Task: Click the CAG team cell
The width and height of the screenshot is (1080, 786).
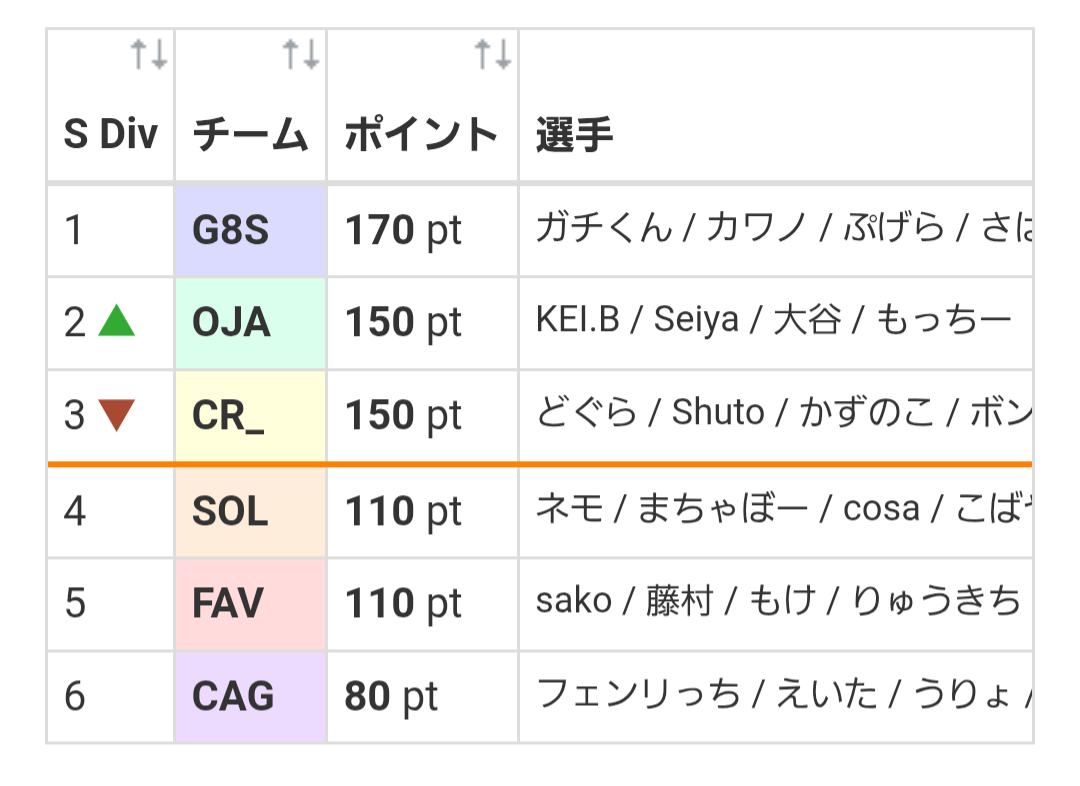Action: (250, 697)
